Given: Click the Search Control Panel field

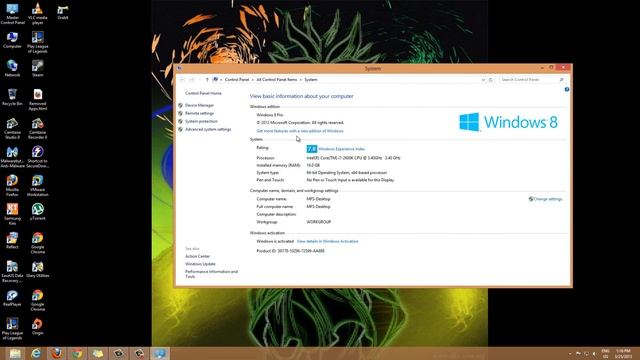Looking at the screenshot, I should (532, 80).
